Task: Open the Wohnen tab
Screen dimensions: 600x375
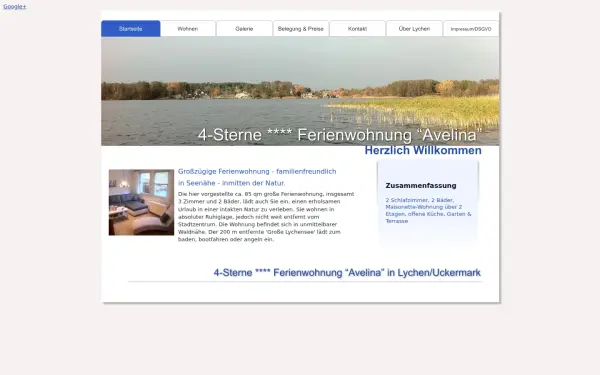Action: tap(188, 29)
